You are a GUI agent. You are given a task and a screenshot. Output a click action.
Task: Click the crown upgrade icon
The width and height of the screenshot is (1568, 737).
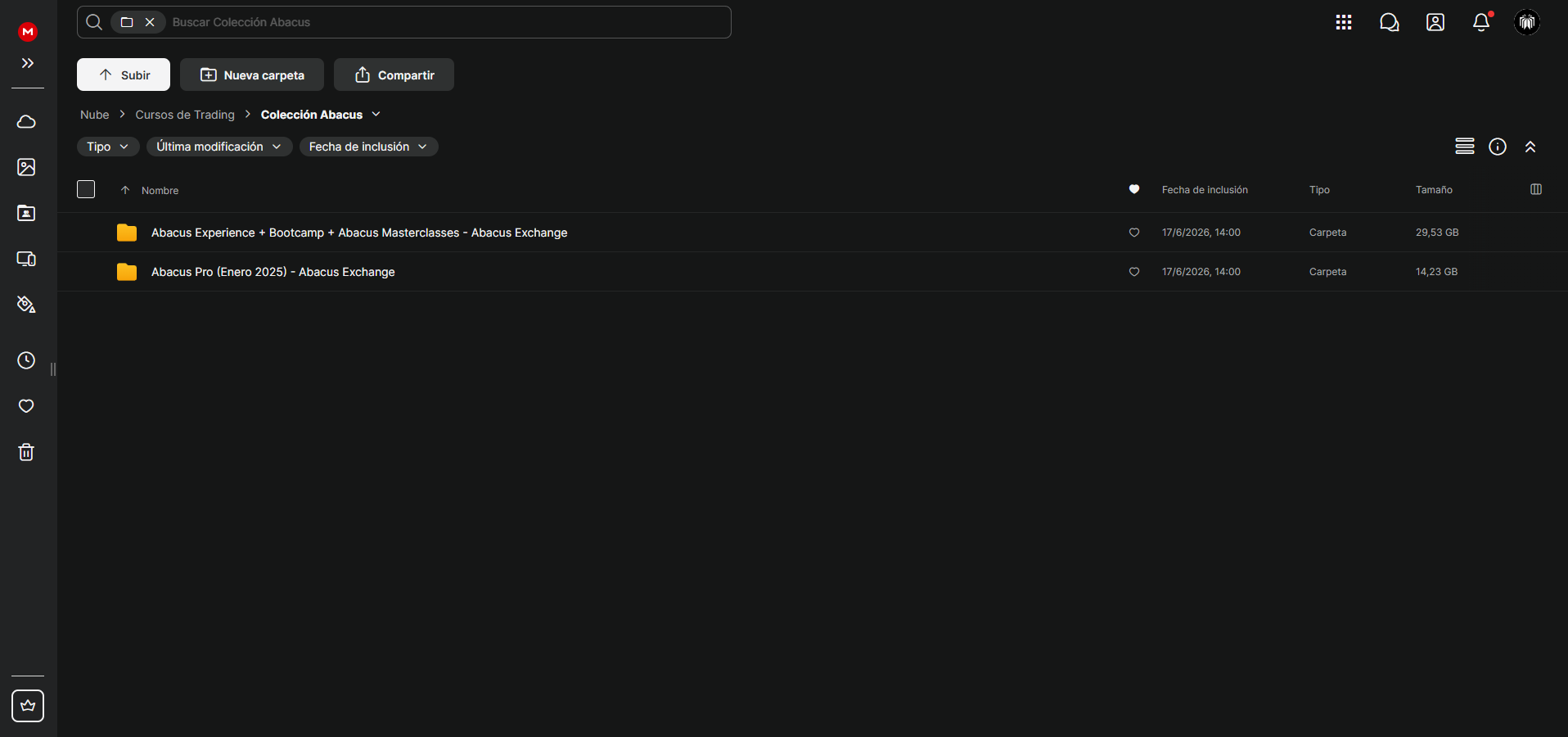pos(28,706)
